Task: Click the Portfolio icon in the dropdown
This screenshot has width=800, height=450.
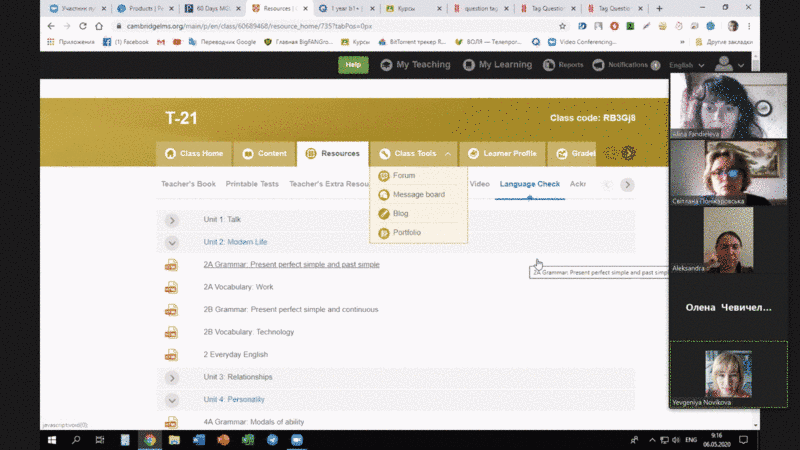Action: click(x=384, y=232)
